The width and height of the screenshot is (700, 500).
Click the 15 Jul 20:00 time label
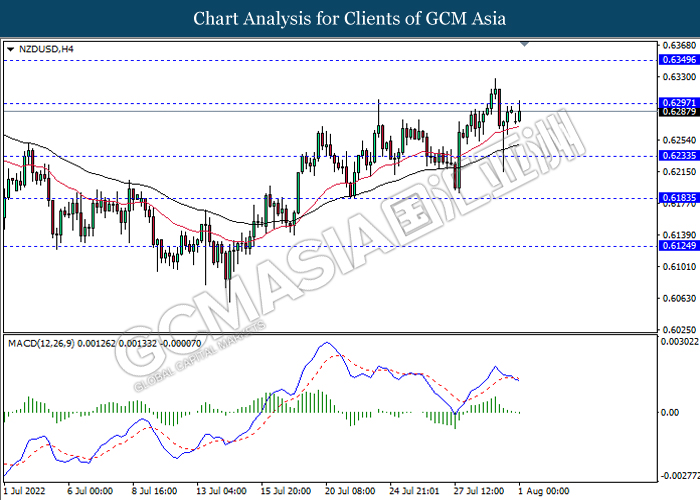tap(286, 491)
